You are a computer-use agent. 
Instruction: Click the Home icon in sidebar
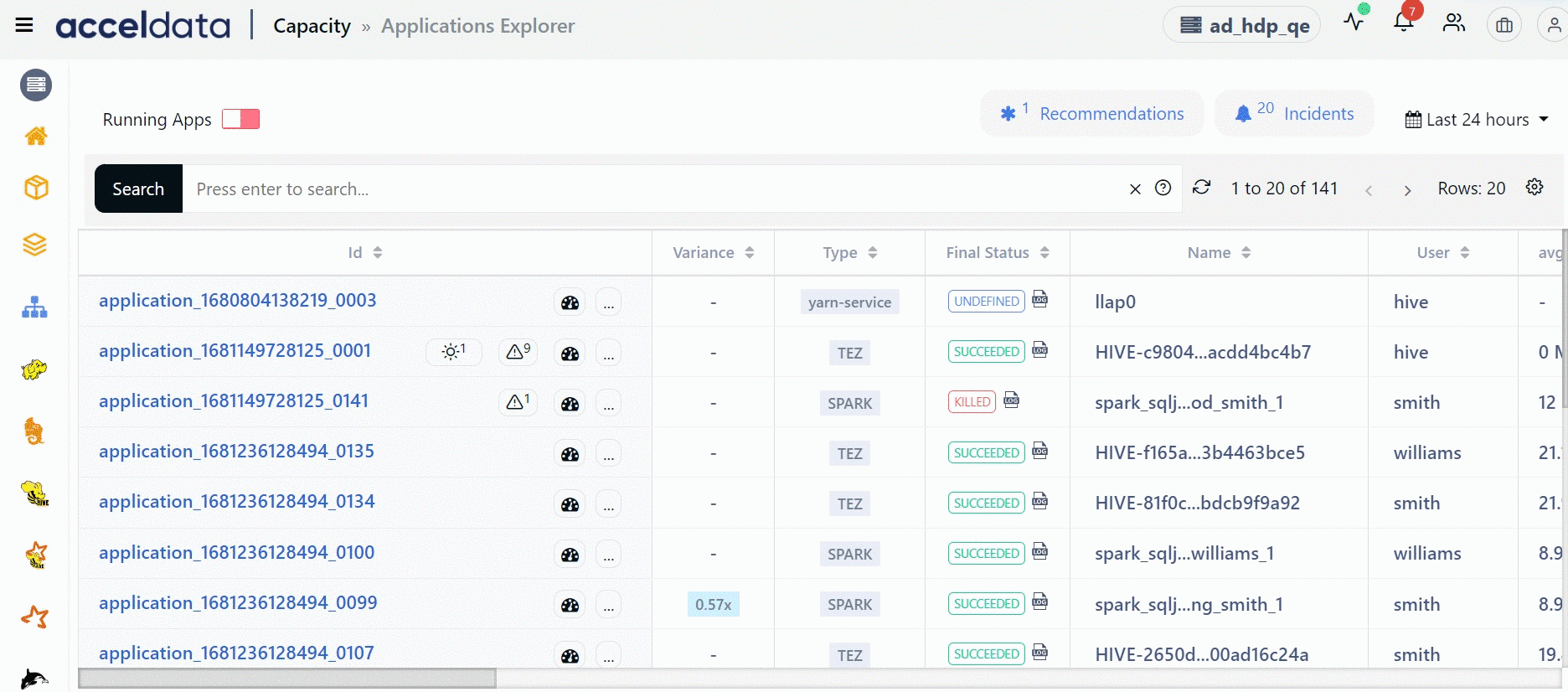(36, 136)
